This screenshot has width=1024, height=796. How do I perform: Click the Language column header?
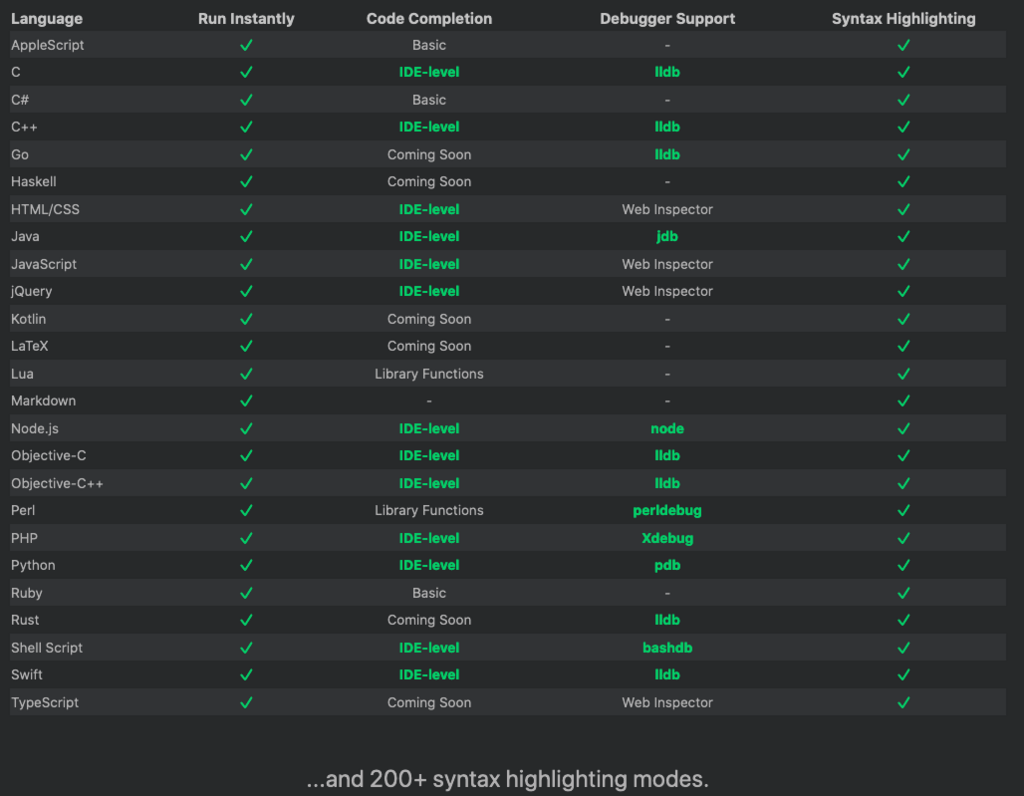47,19
